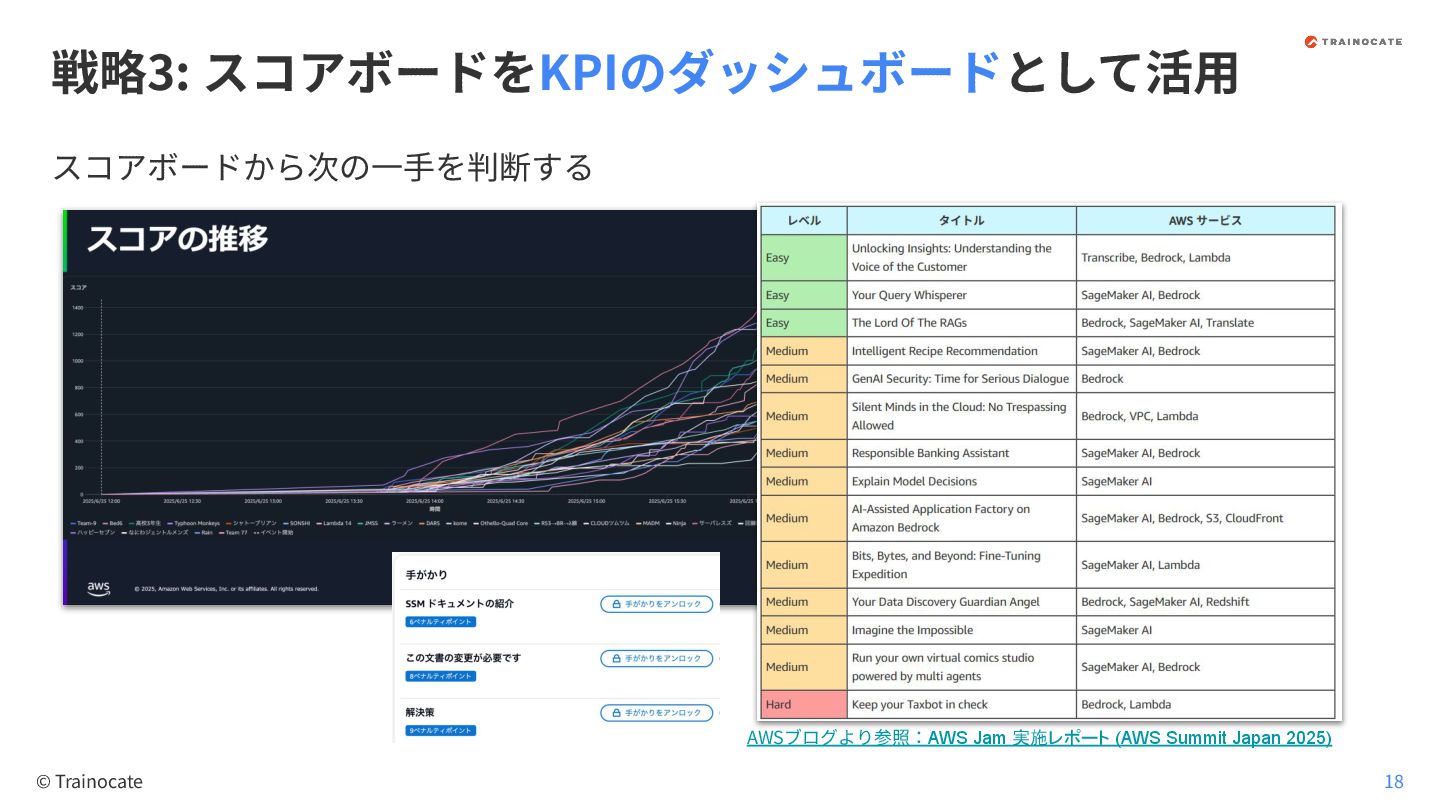The width and height of the screenshot is (1440, 810).
Task: Click the タイトル column header
Action: [x=961, y=220]
